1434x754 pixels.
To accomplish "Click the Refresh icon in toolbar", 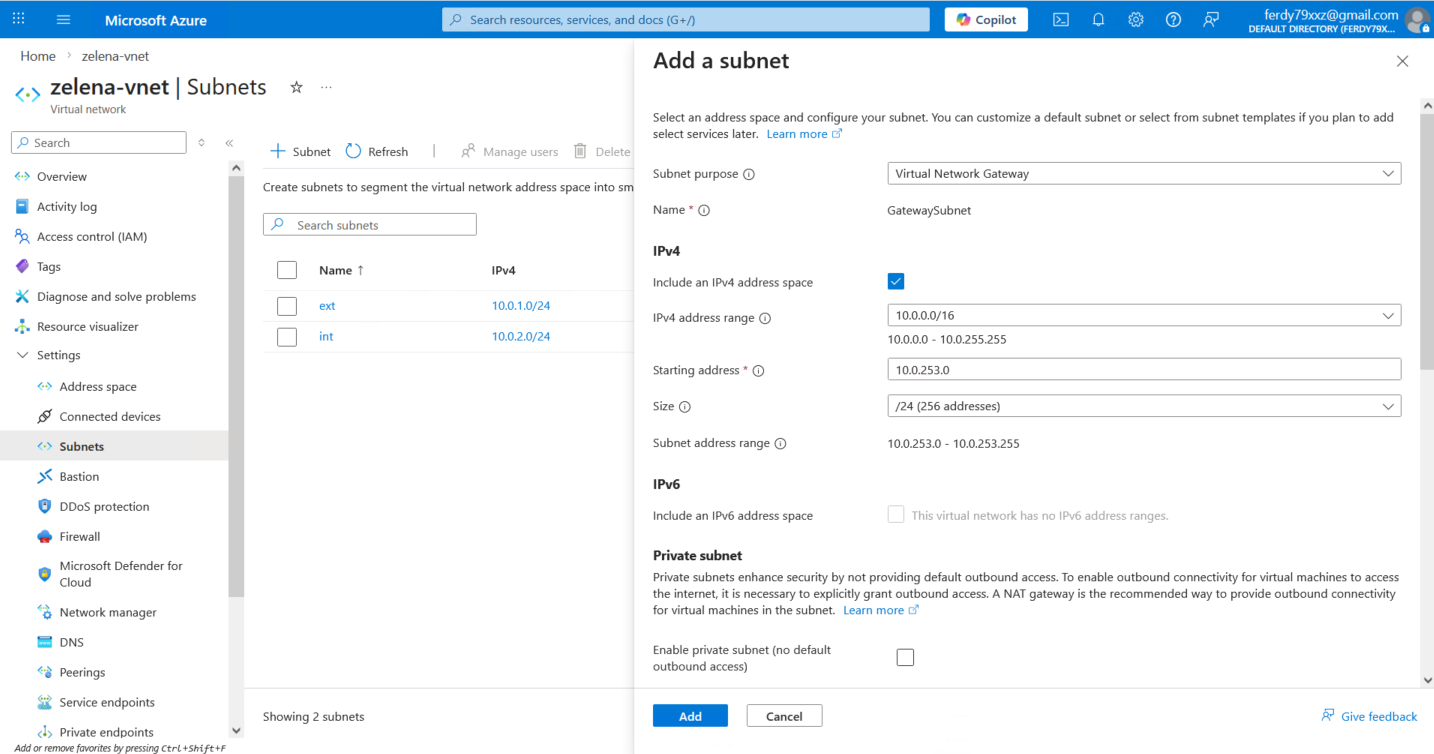I will pos(354,151).
